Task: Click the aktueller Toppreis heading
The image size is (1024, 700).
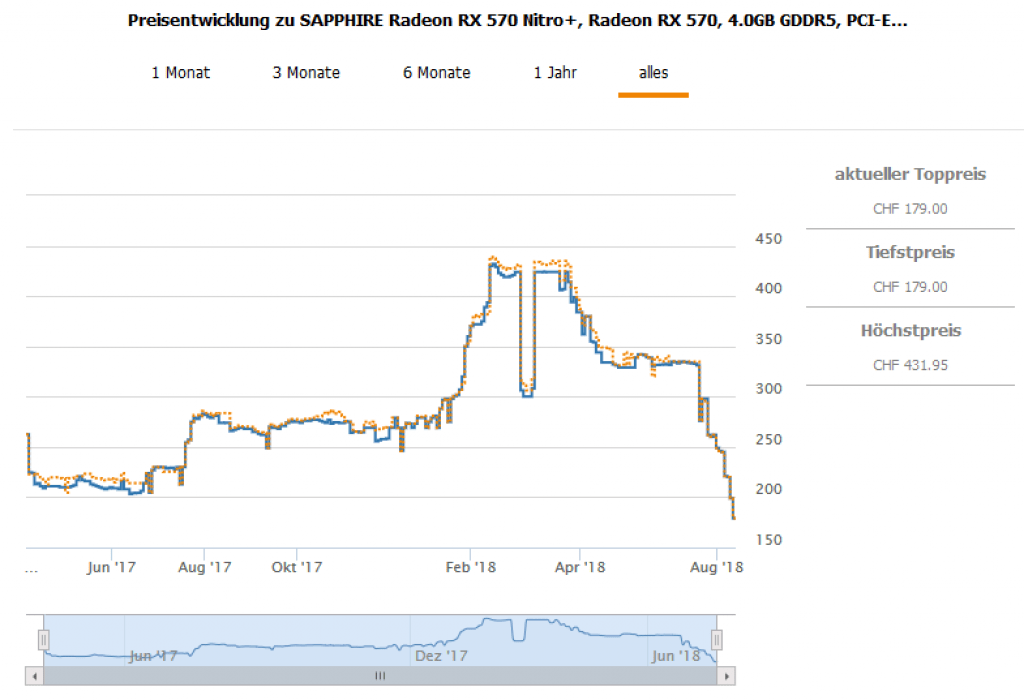Action: coord(910,174)
